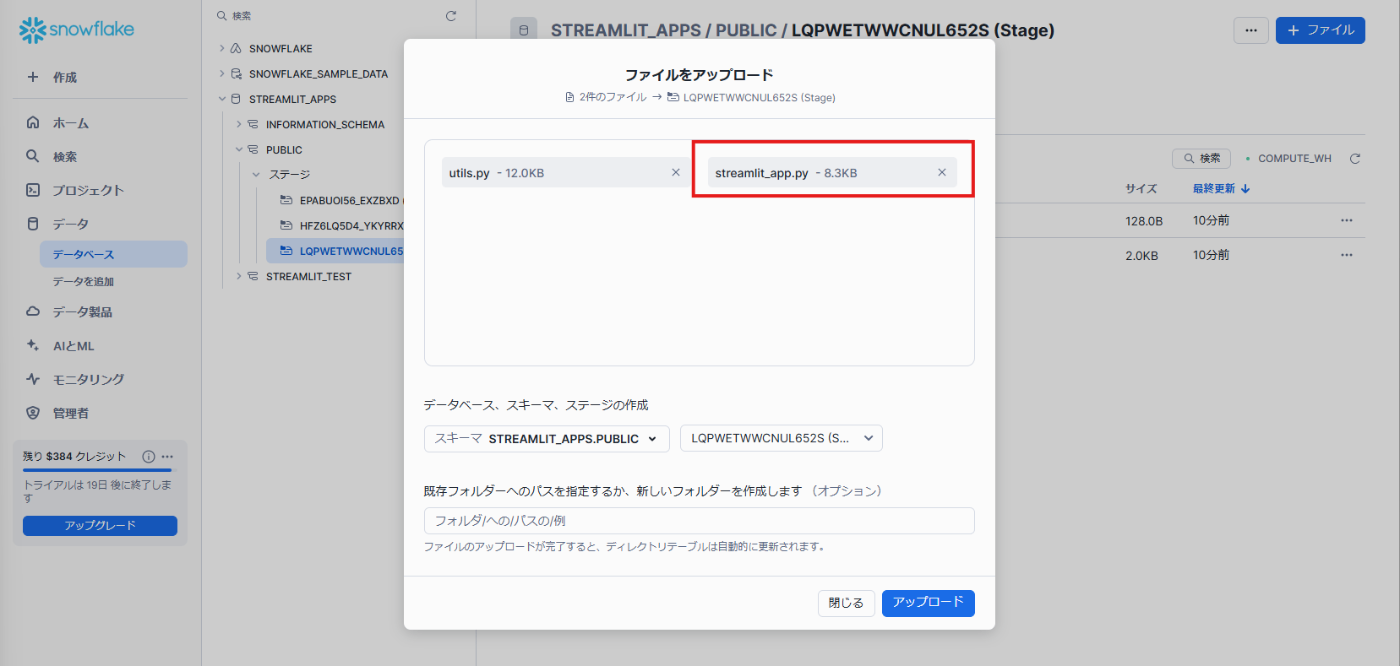Screen dimensions: 1400x666
Task: Refresh the object explorer tree
Action: coord(451,16)
